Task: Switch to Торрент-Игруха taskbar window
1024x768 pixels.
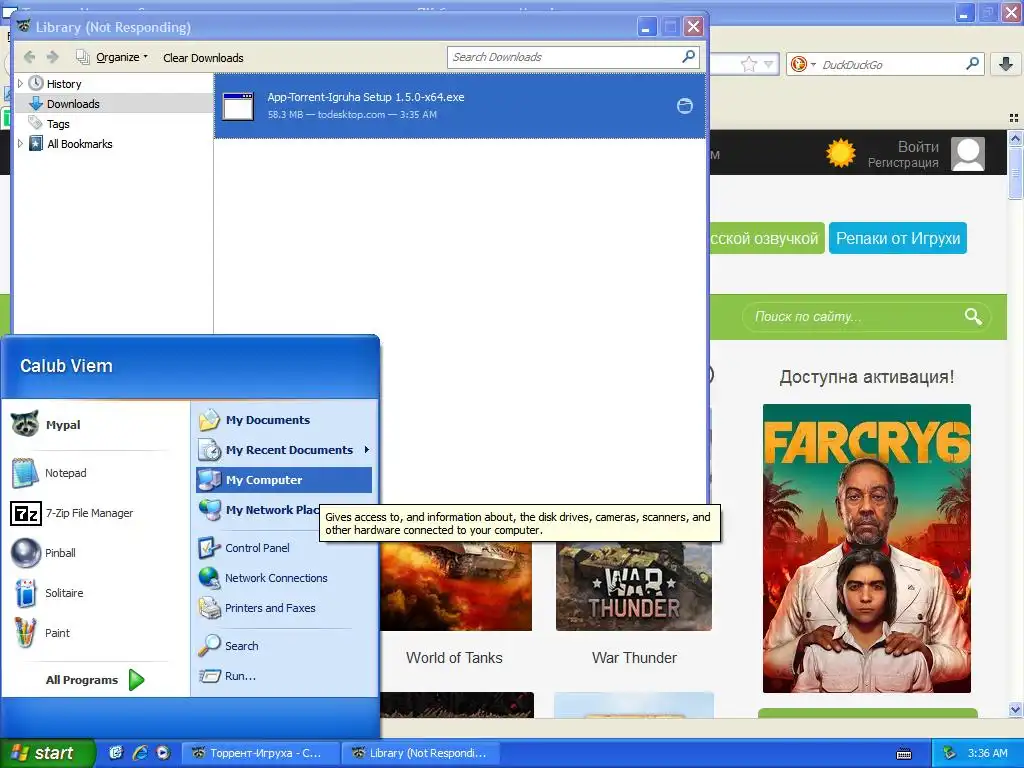Action: (261, 753)
